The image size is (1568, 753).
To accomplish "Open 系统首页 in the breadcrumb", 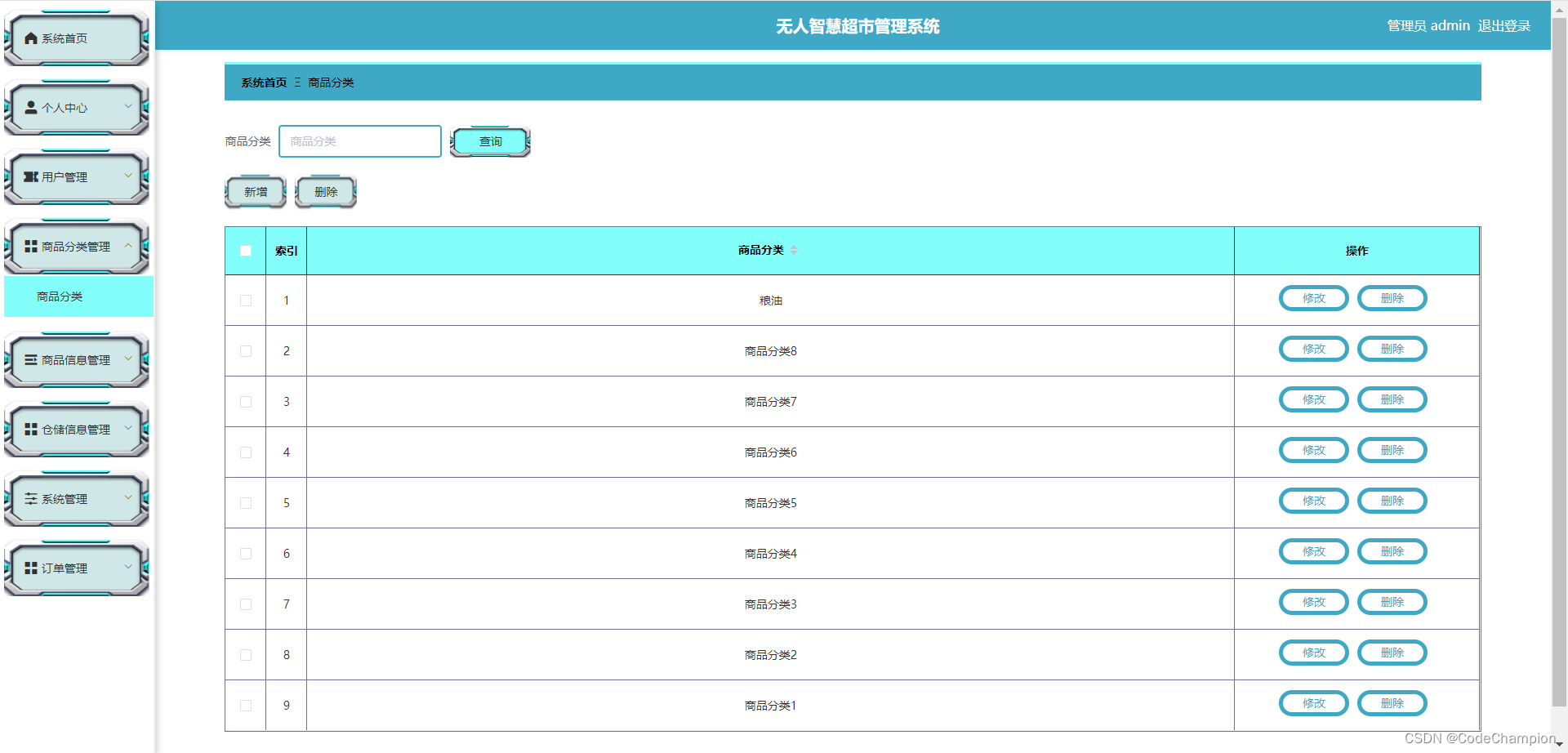I will click(x=262, y=82).
